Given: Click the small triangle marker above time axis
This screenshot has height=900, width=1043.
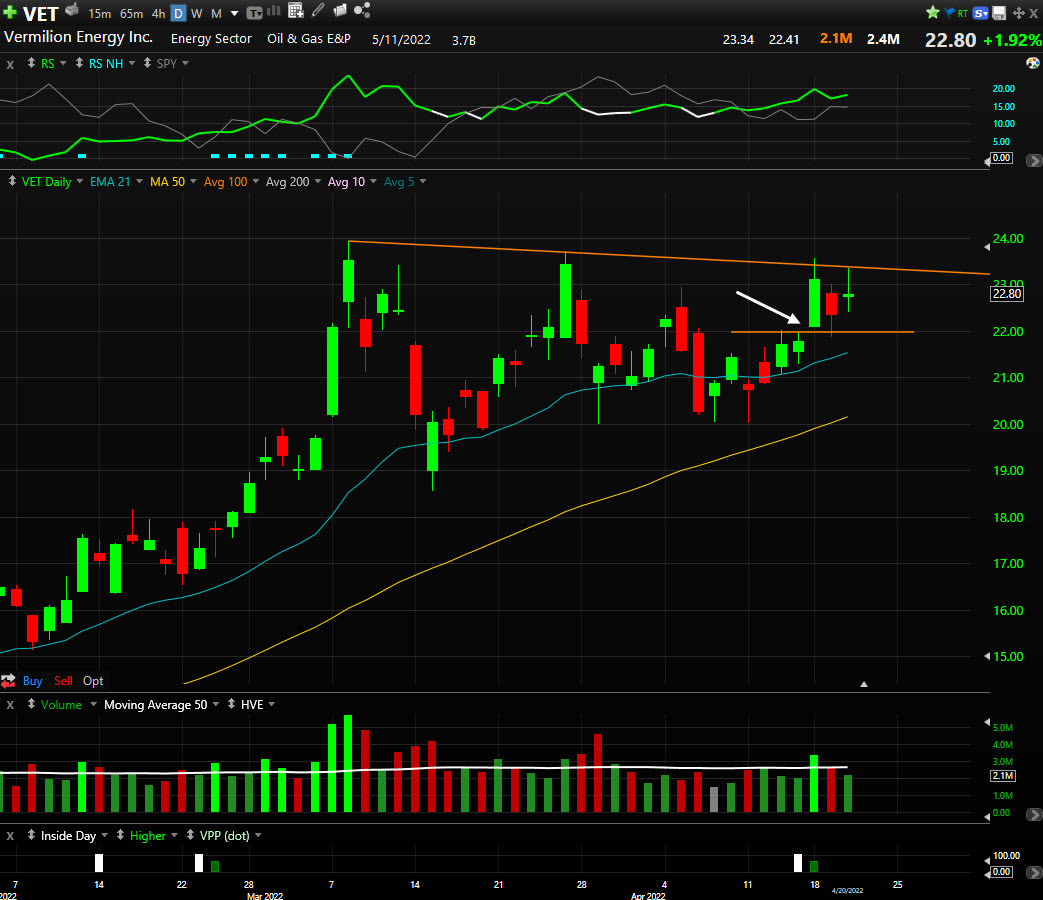Looking at the screenshot, I should coord(863,684).
